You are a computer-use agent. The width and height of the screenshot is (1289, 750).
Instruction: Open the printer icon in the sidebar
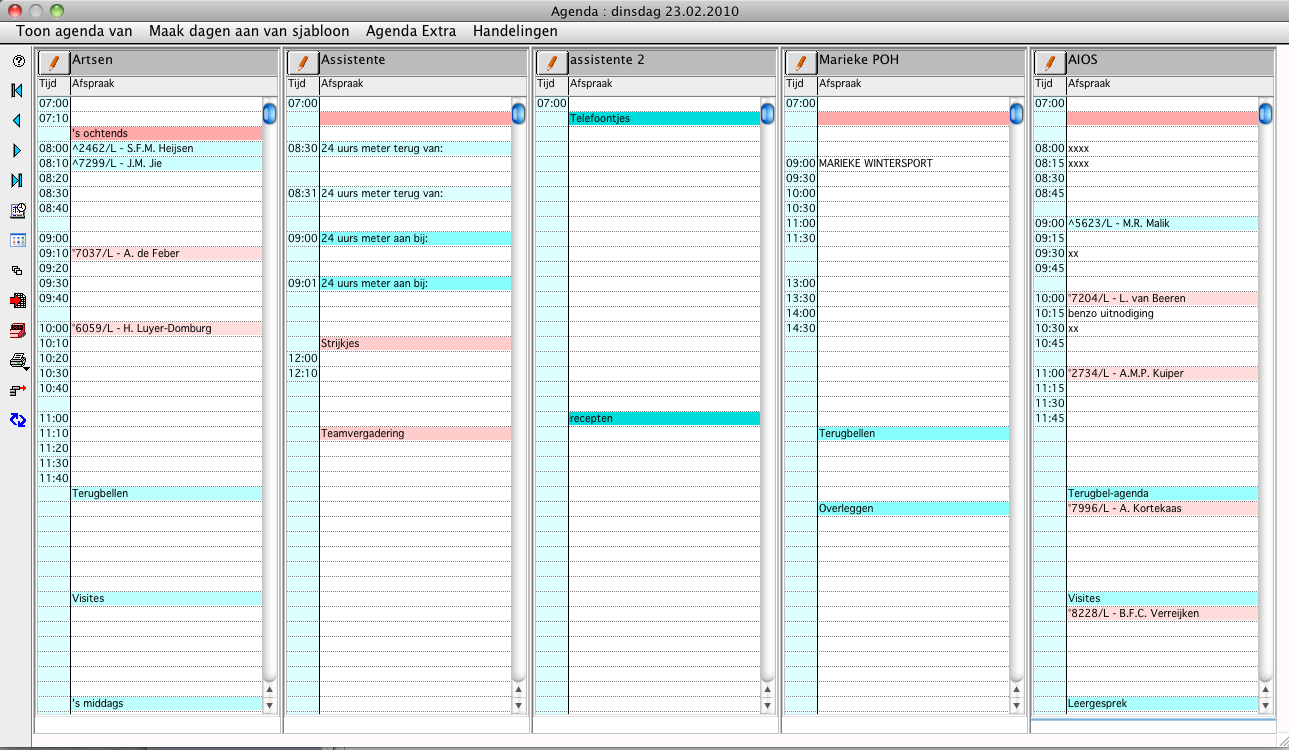[18, 360]
